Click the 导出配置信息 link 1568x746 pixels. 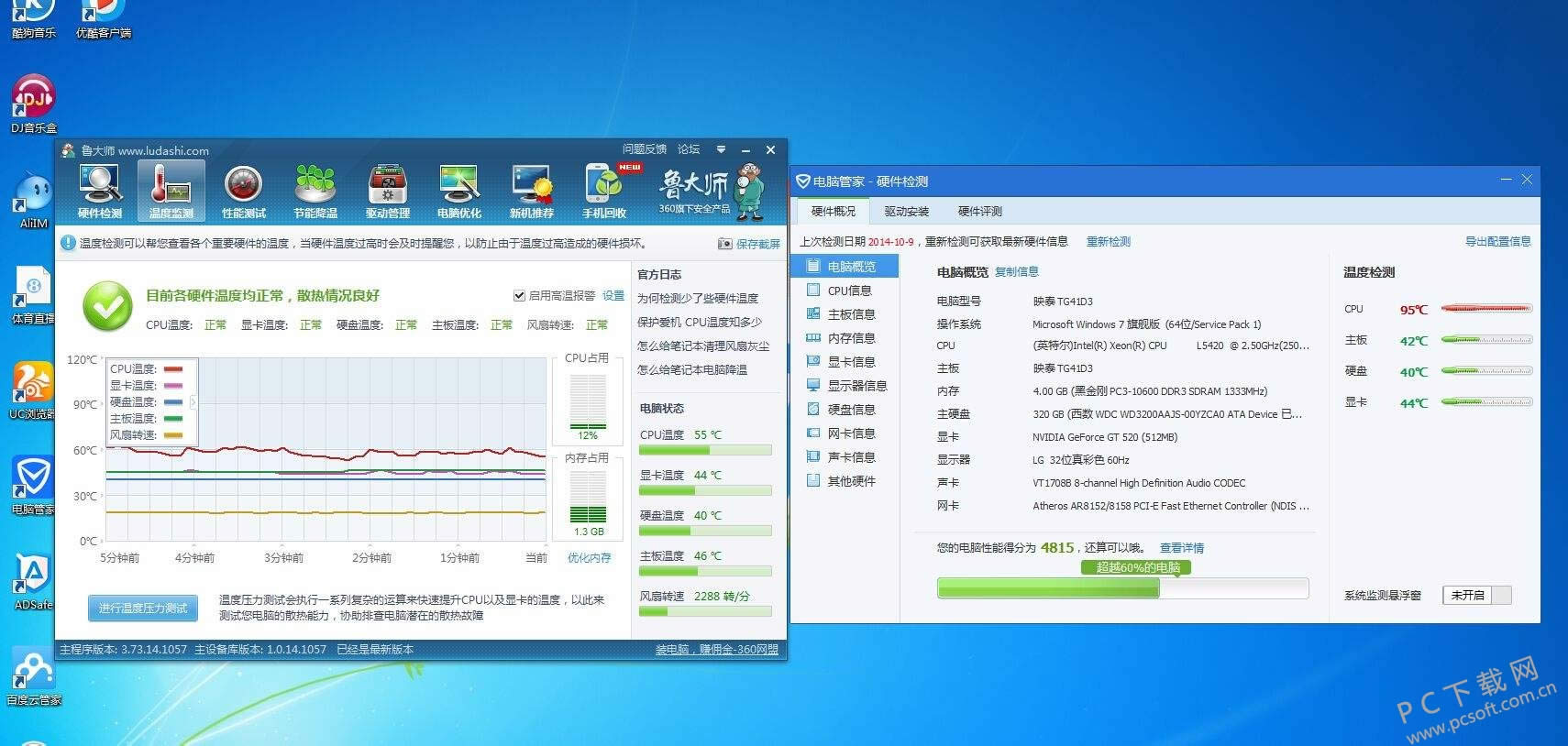(1497, 242)
